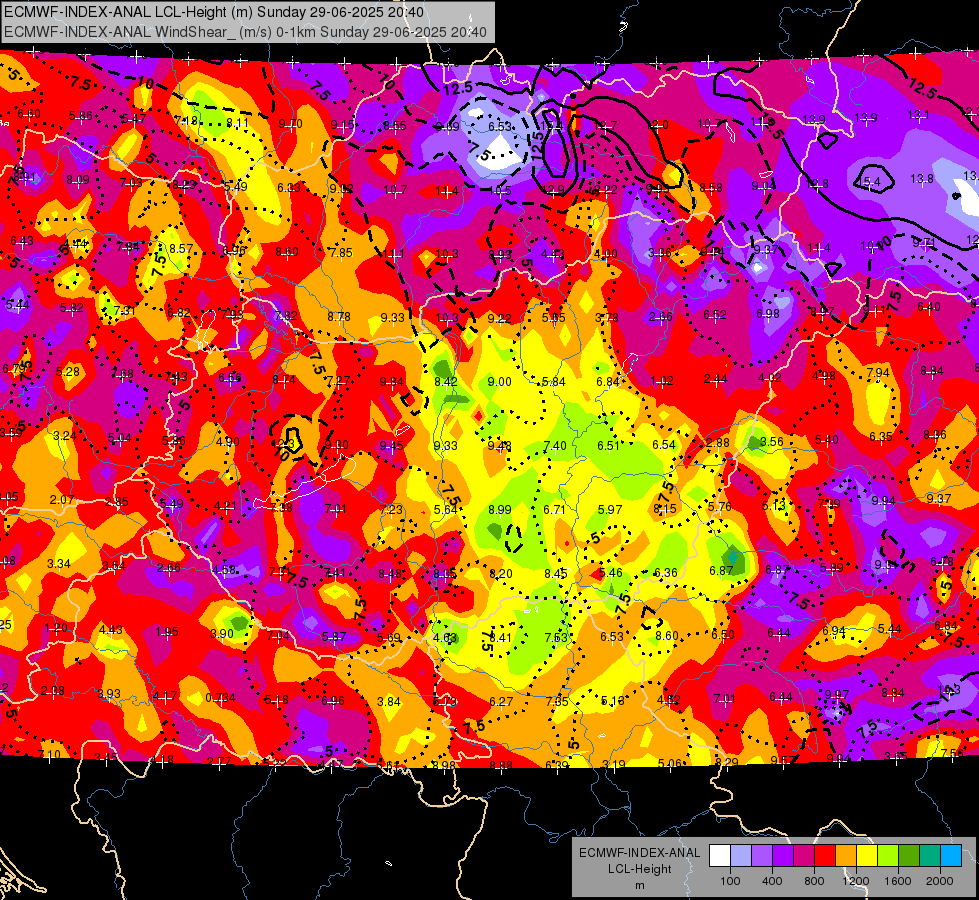Click the map value 8.78
This screenshot has width=979, height=900.
(339, 317)
